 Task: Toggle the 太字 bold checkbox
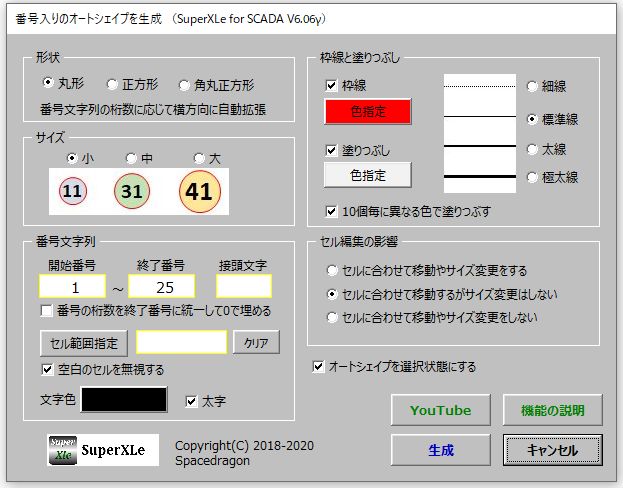click(192, 401)
